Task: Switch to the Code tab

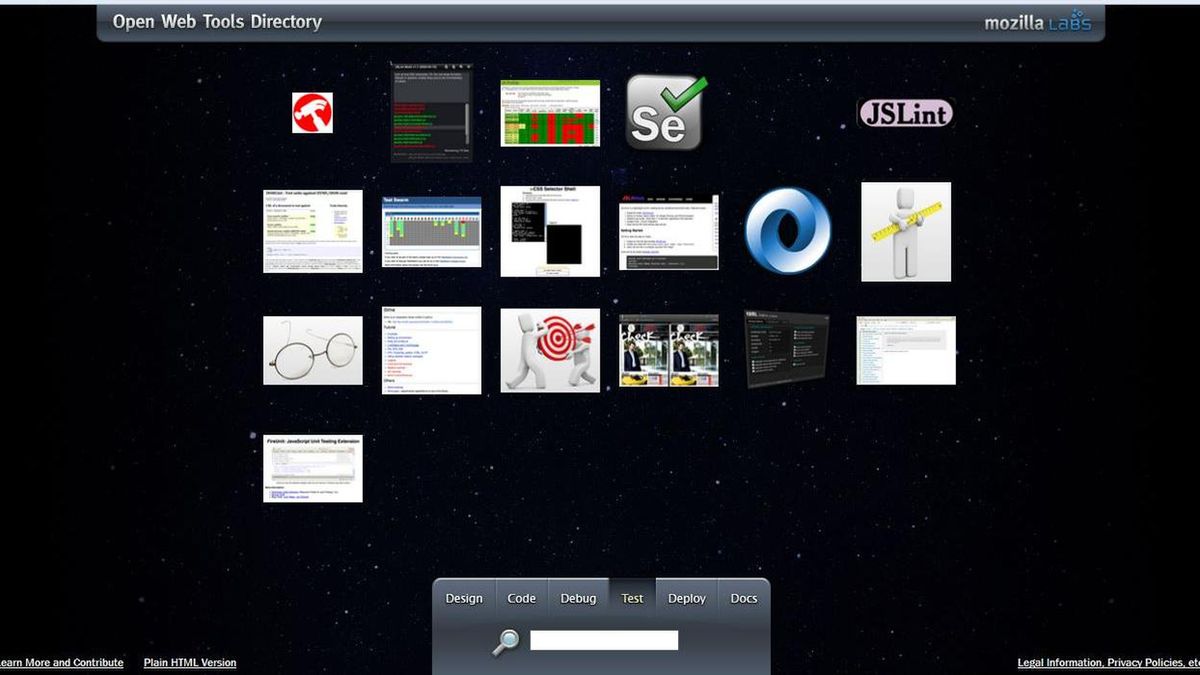Action: pos(522,598)
